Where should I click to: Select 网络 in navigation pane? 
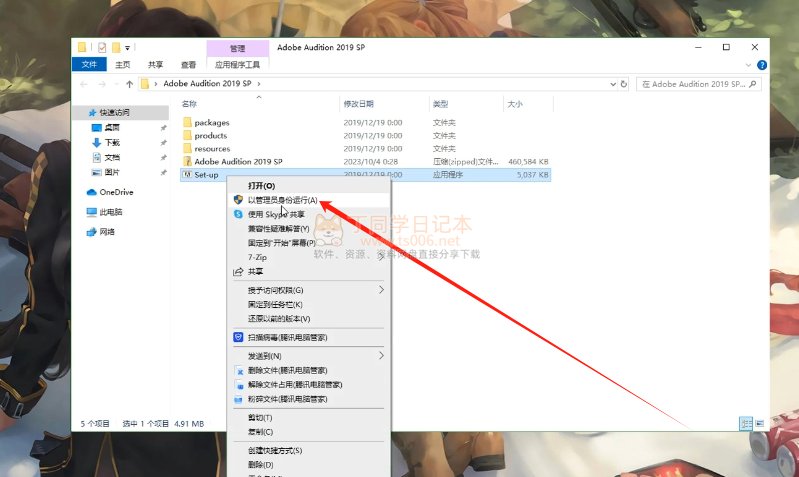[x=107, y=232]
